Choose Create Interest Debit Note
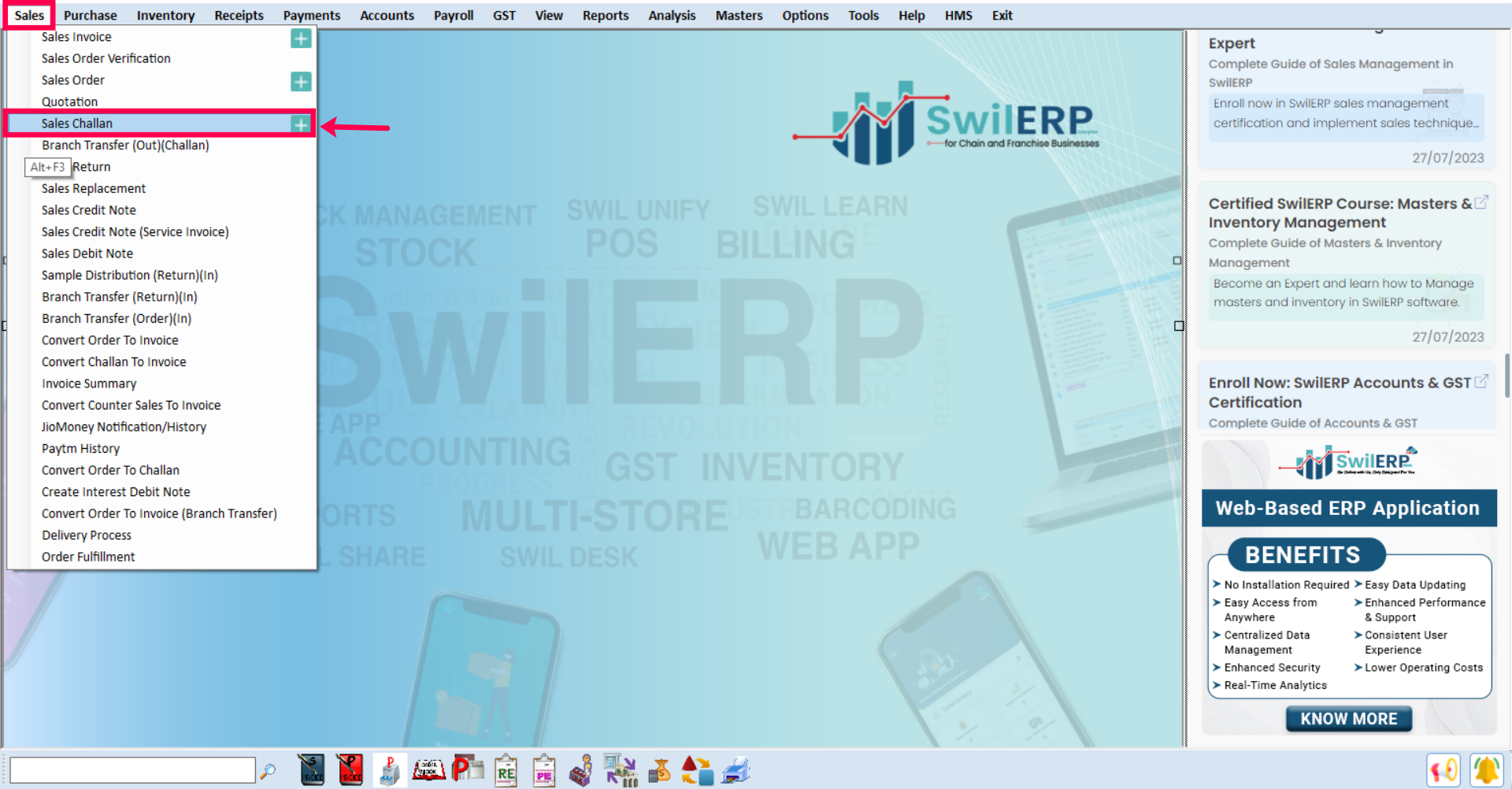Screen dimensions: 1512x789 (x=161, y=491)
